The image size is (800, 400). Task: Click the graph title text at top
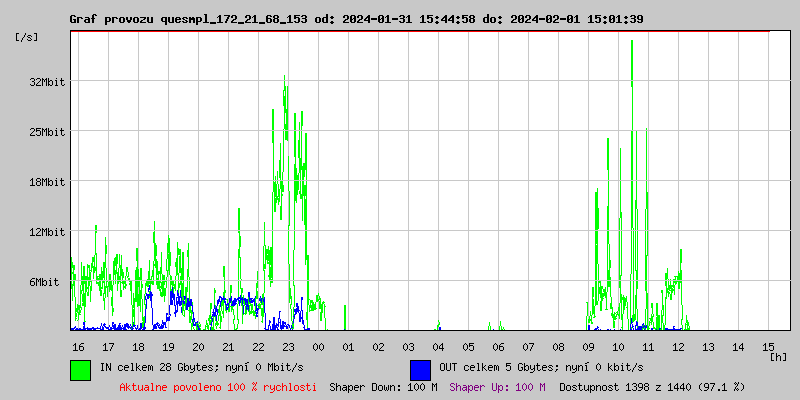click(356, 19)
